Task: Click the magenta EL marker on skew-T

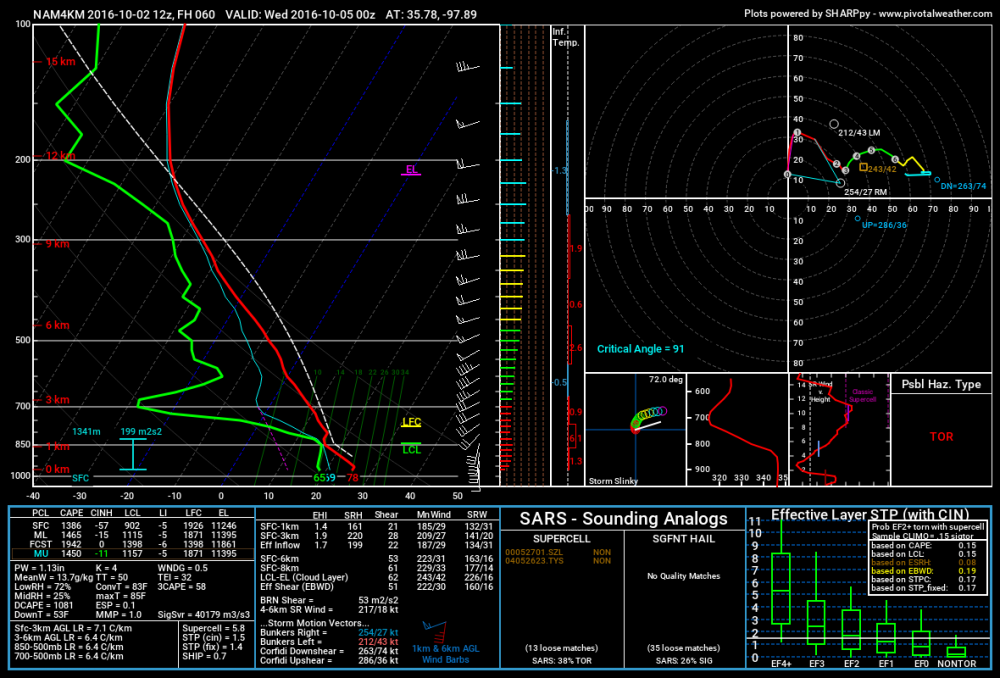Action: (x=411, y=170)
